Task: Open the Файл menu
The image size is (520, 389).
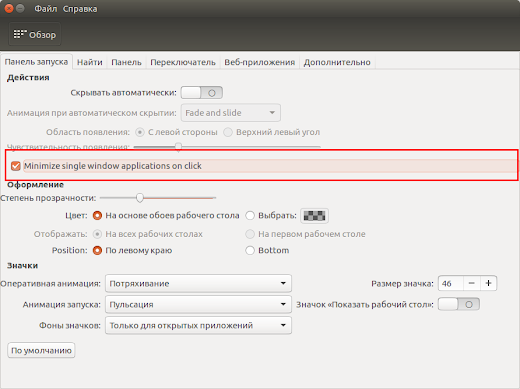Action: point(46,9)
